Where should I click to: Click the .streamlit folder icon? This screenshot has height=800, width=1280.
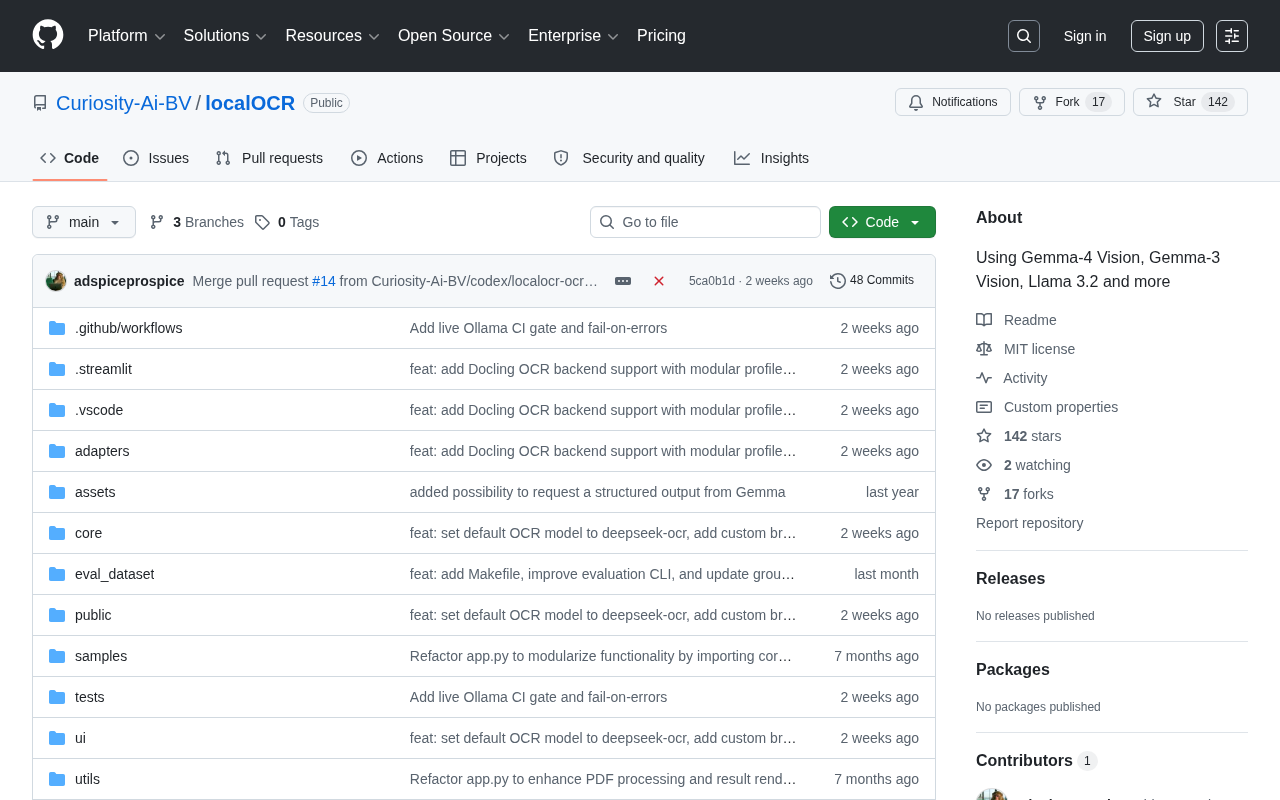57,369
